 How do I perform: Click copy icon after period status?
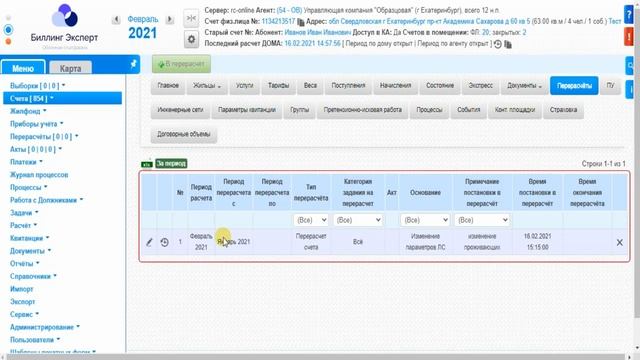[508, 44]
